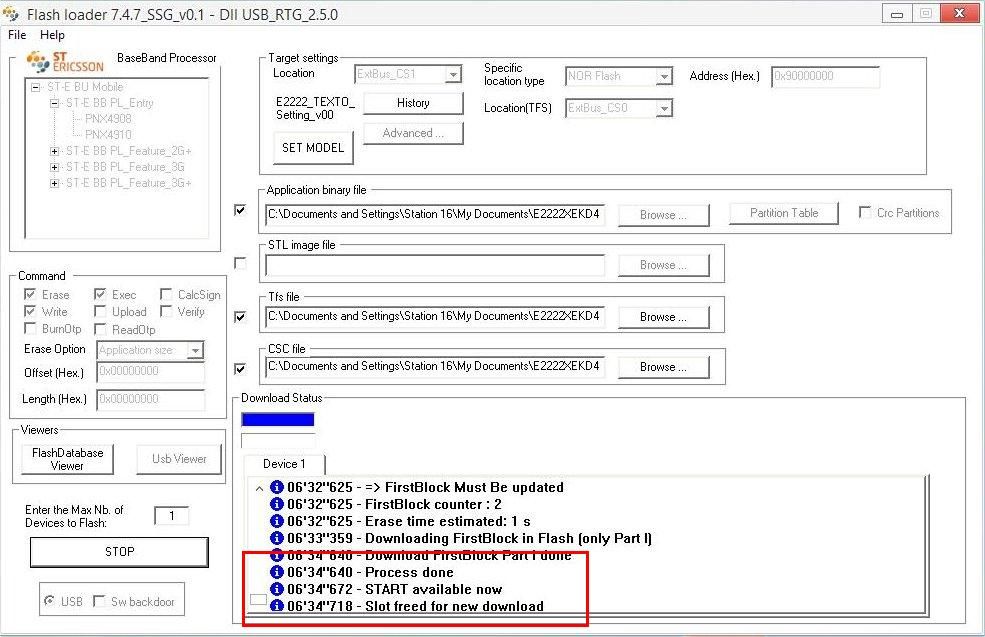Open the File menu
Screen dimensions: 985x637
17,35
